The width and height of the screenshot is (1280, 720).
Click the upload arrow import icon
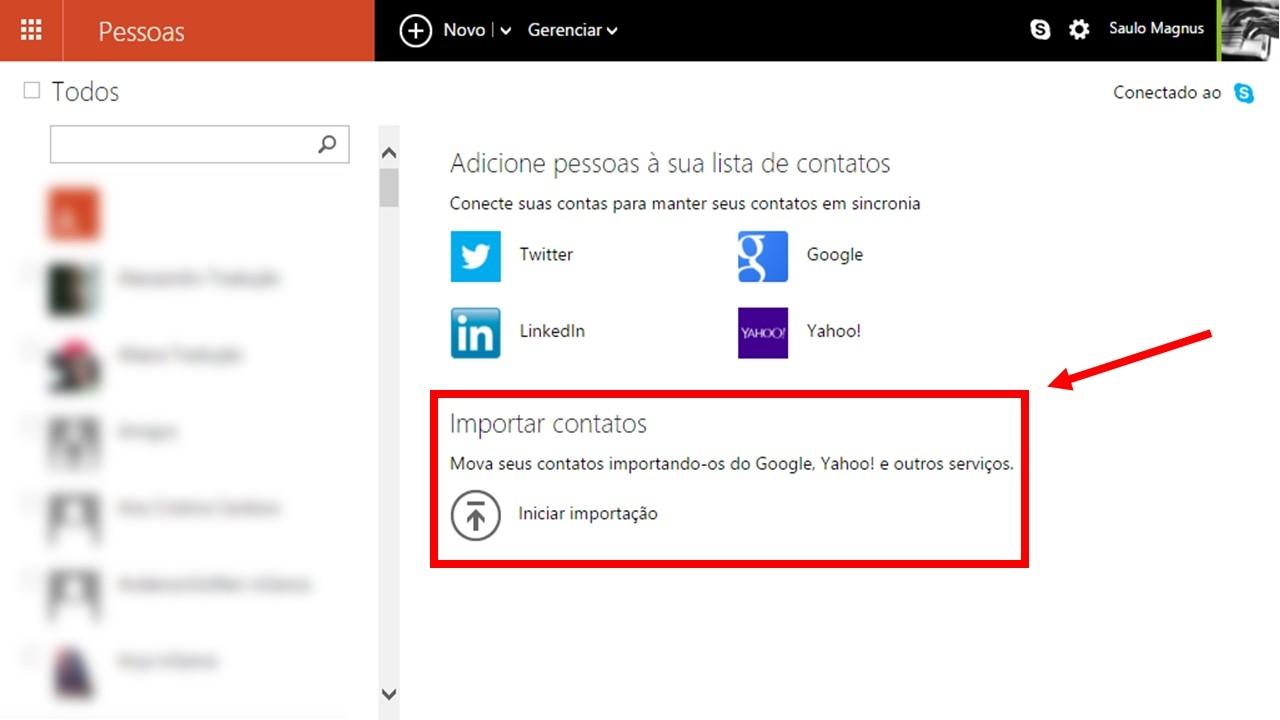pyautogui.click(x=475, y=515)
